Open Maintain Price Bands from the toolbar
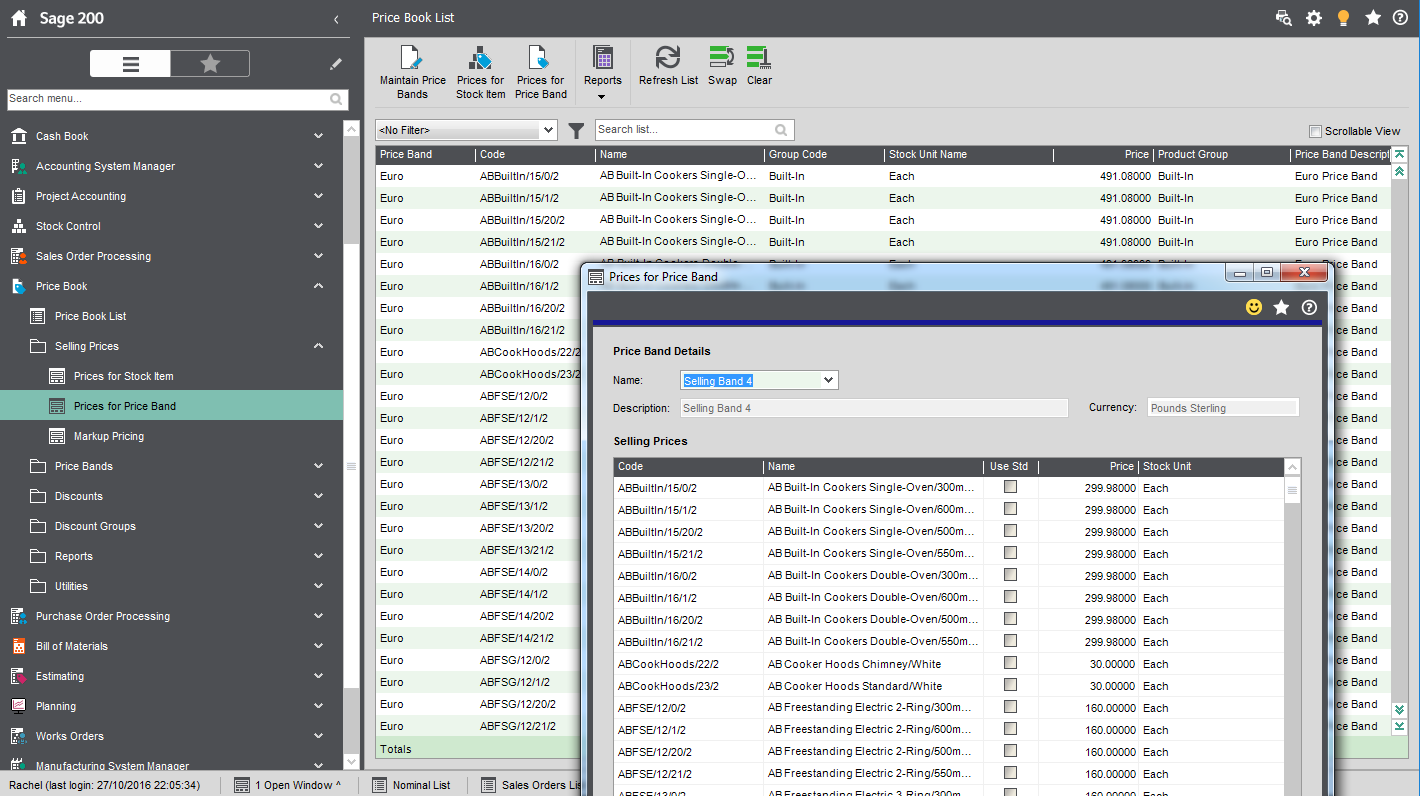This screenshot has height=796, width=1420. pos(412,72)
